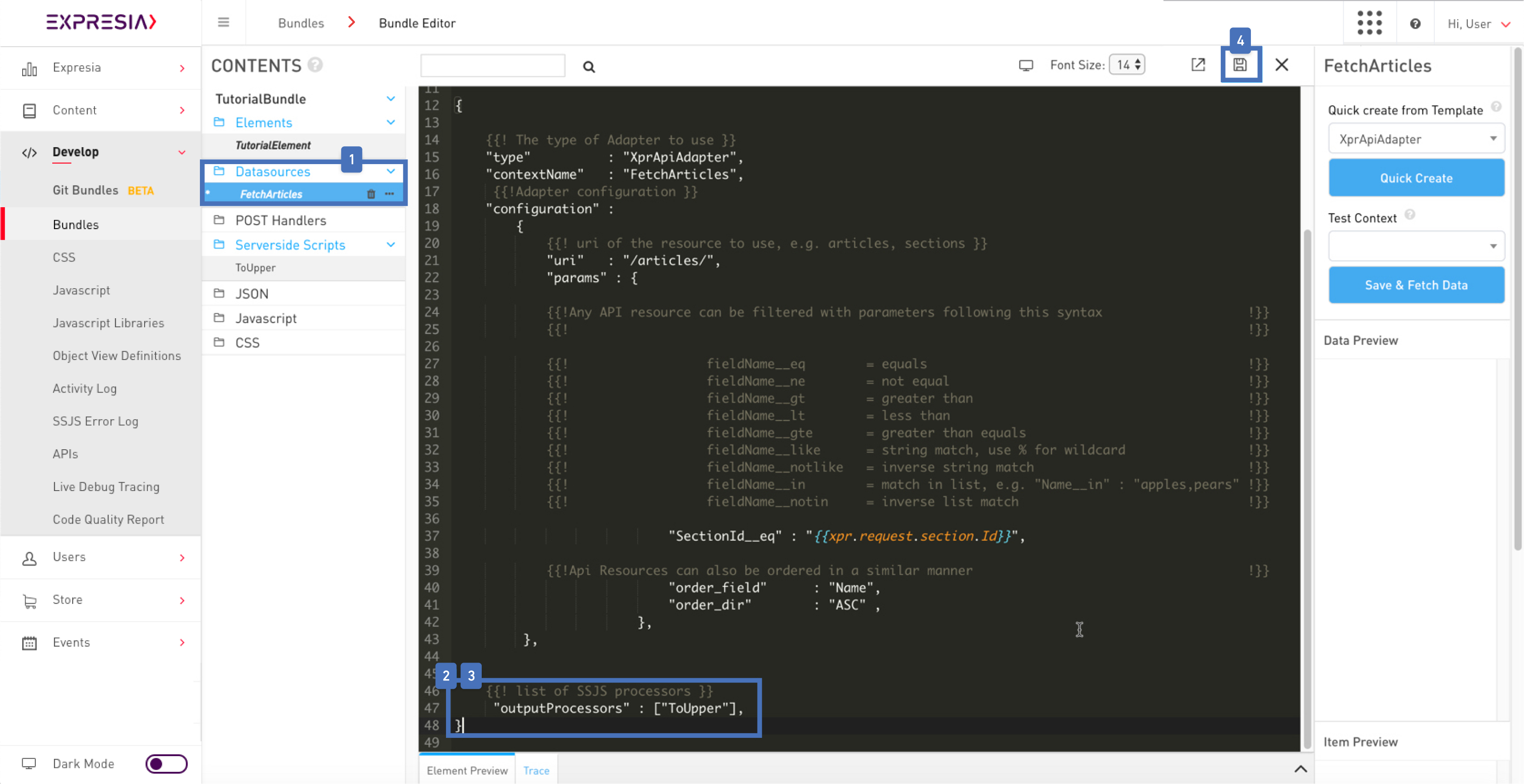
Task: Click the contents search input field
Action: coord(492,66)
